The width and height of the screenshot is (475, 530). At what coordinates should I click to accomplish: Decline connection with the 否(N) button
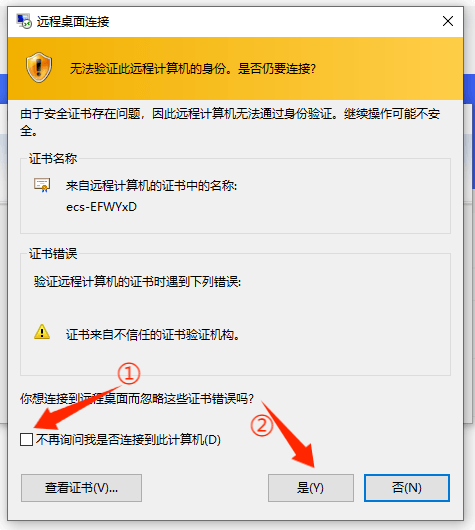(407, 488)
